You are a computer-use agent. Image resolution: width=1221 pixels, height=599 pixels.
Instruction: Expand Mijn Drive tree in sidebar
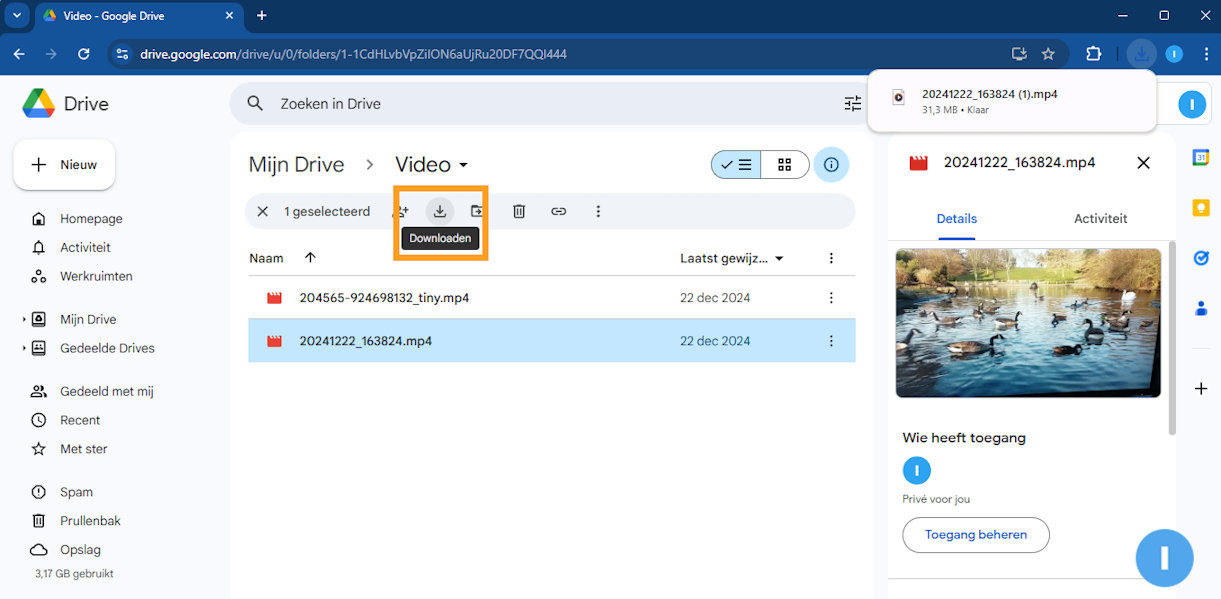(x=25, y=320)
